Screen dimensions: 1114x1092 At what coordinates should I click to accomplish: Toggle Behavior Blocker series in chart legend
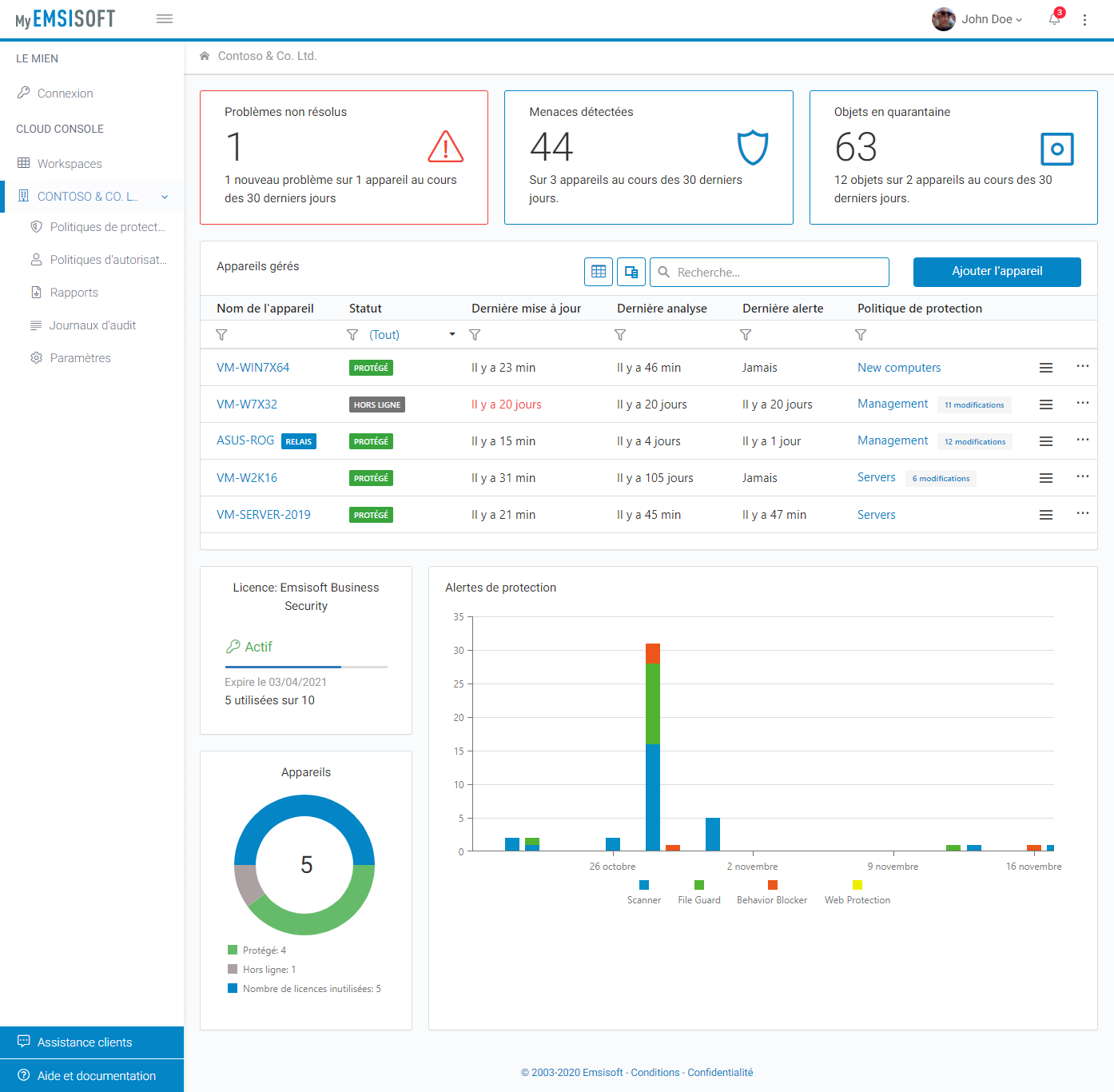(x=772, y=892)
